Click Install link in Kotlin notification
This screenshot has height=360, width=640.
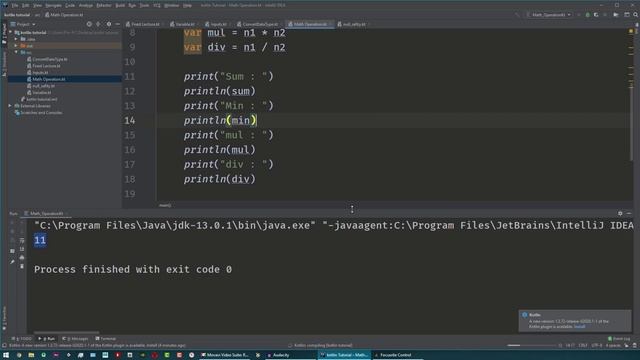coord(580,327)
